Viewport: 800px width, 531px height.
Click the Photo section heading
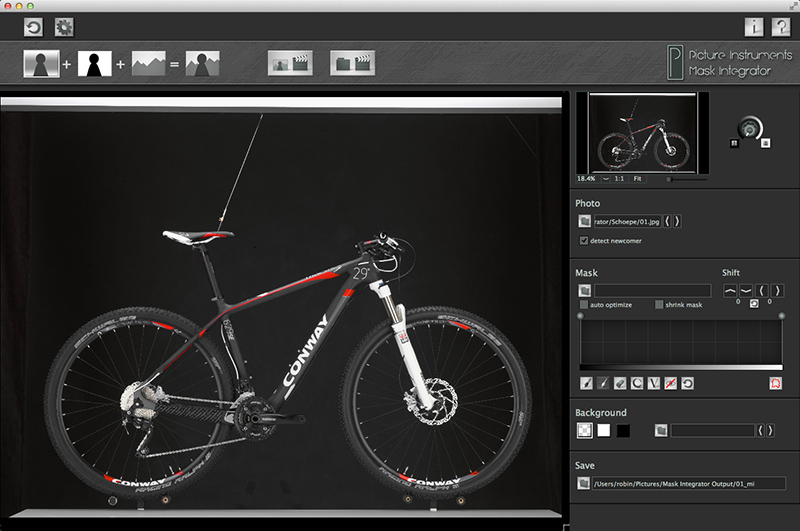click(588, 203)
